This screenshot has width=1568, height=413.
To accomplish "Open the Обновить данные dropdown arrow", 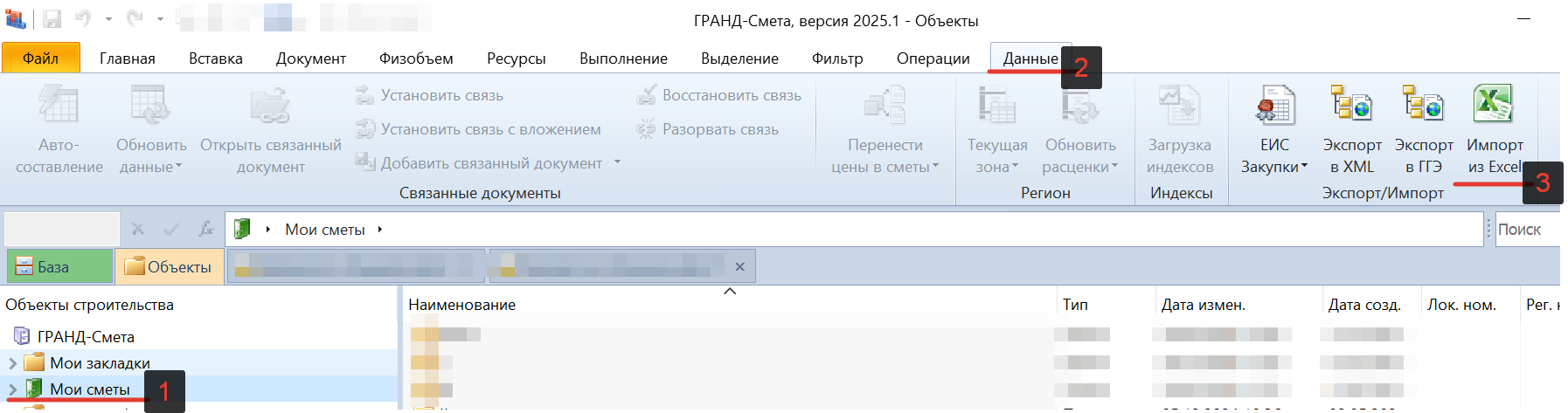I will (x=178, y=167).
